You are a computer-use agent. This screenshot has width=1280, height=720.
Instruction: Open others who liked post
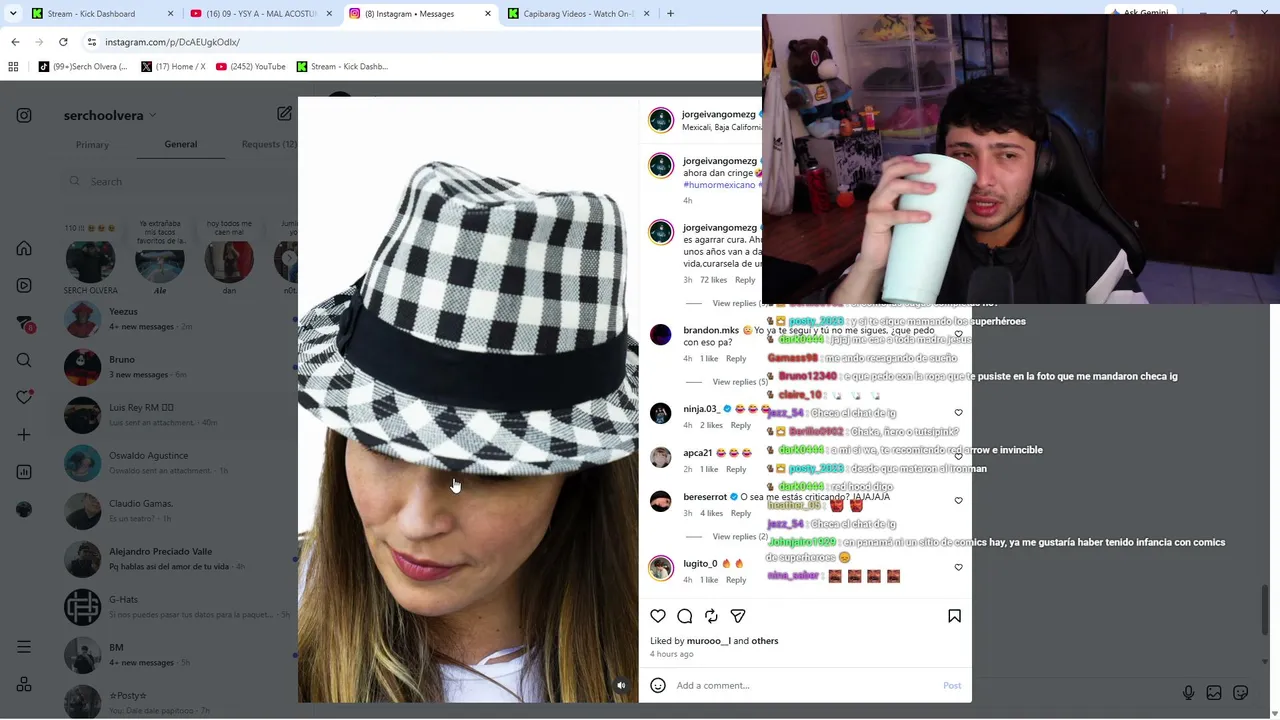pos(765,641)
